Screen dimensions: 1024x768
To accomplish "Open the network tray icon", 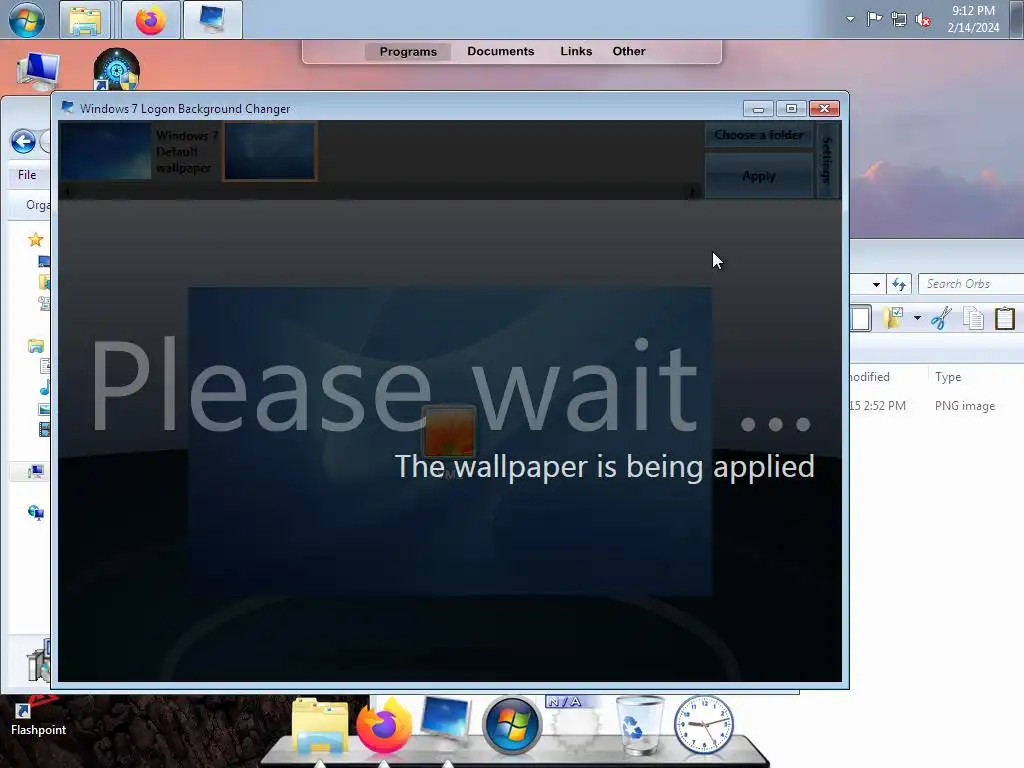I will coord(899,19).
